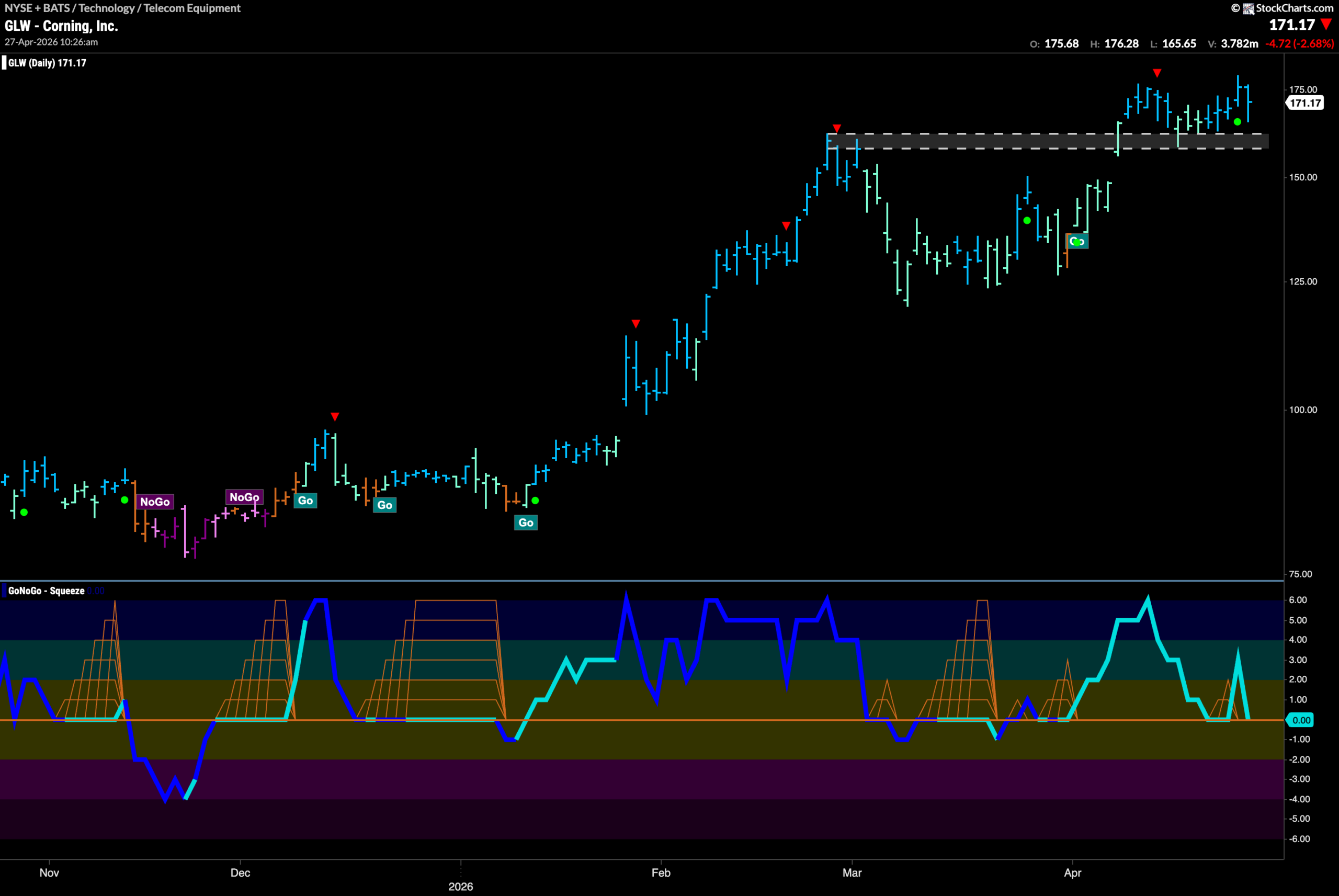This screenshot has width=1339, height=896.
Task: Click the Volume value 3.782m
Action: (1240, 43)
